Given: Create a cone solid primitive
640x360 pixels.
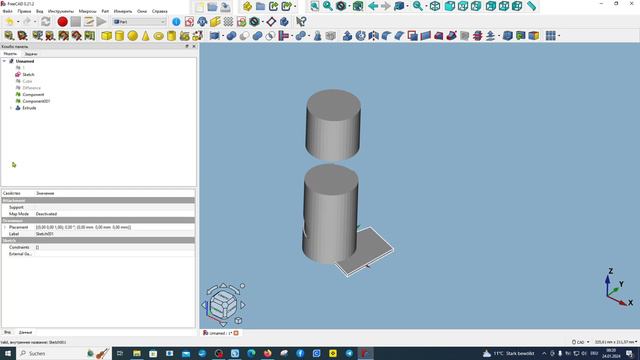Looking at the screenshot, I should [x=145, y=36].
